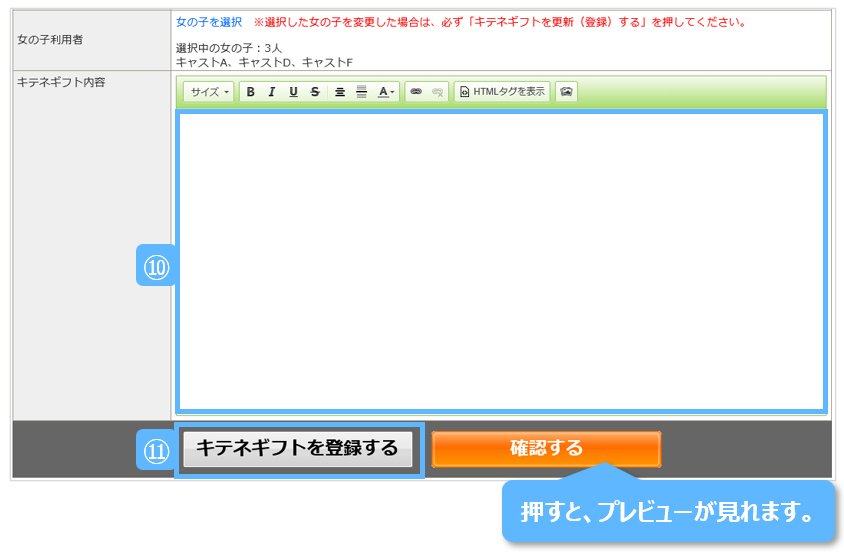Click the 女の子利用者 row label
Image resolution: width=844 pixels, height=556 pixels.
[50, 40]
